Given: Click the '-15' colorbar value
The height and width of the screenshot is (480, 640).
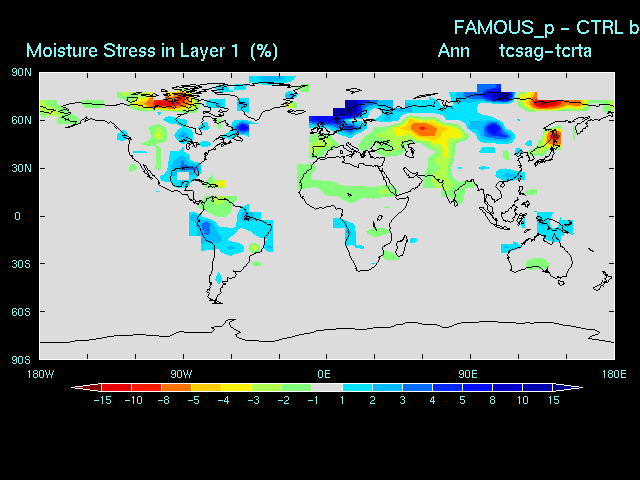Looking at the screenshot, I should click(x=102, y=400).
